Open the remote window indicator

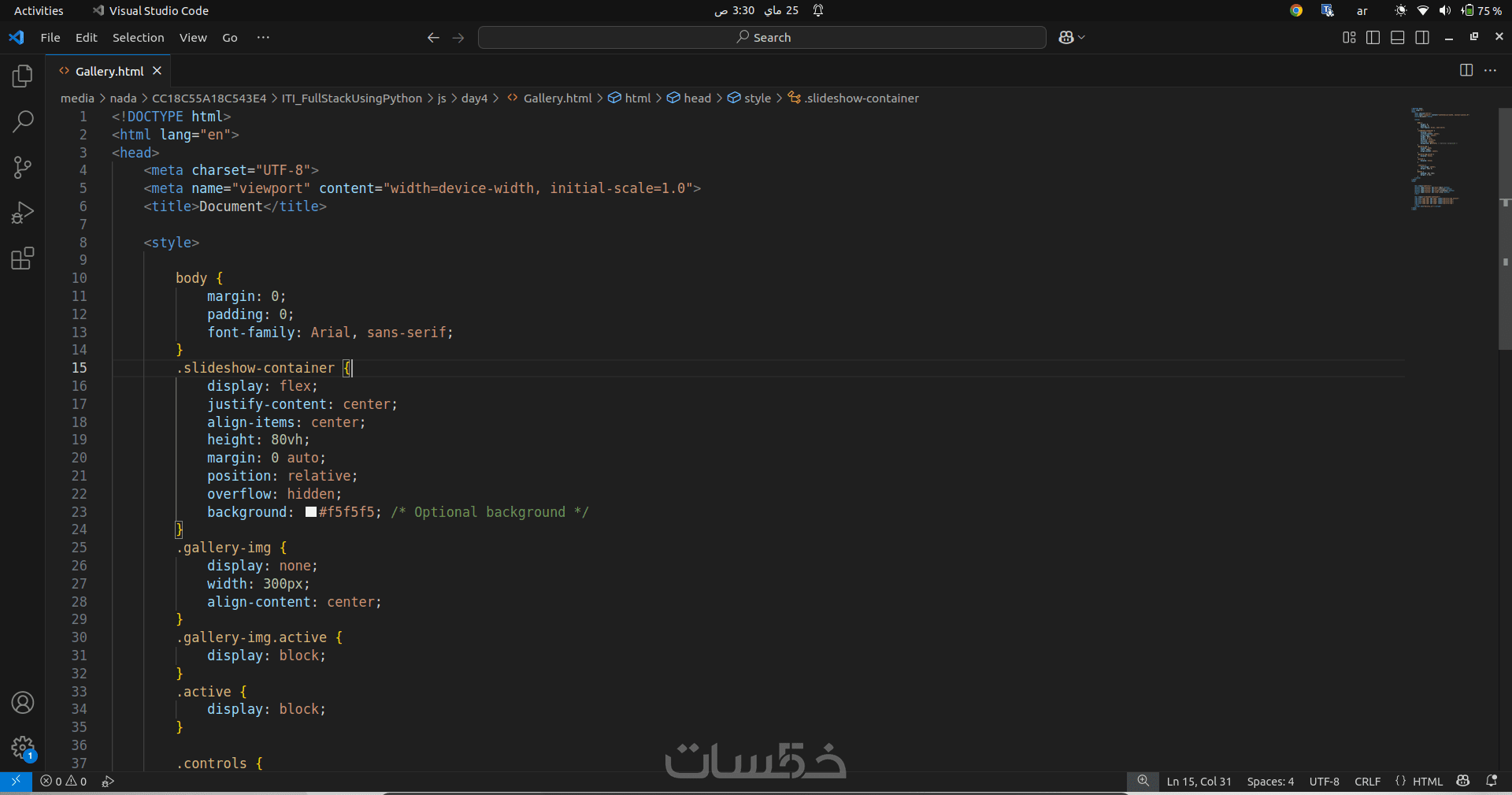[x=16, y=781]
